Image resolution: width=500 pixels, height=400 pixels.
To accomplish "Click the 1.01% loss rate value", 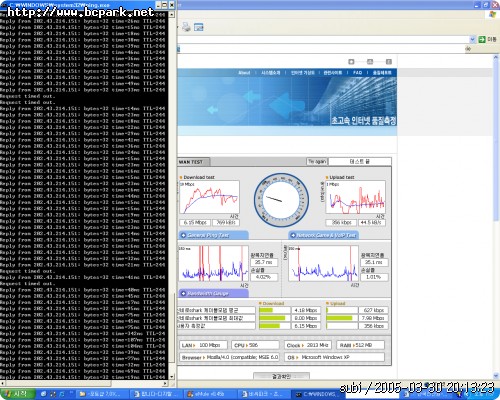I will 374,277.
